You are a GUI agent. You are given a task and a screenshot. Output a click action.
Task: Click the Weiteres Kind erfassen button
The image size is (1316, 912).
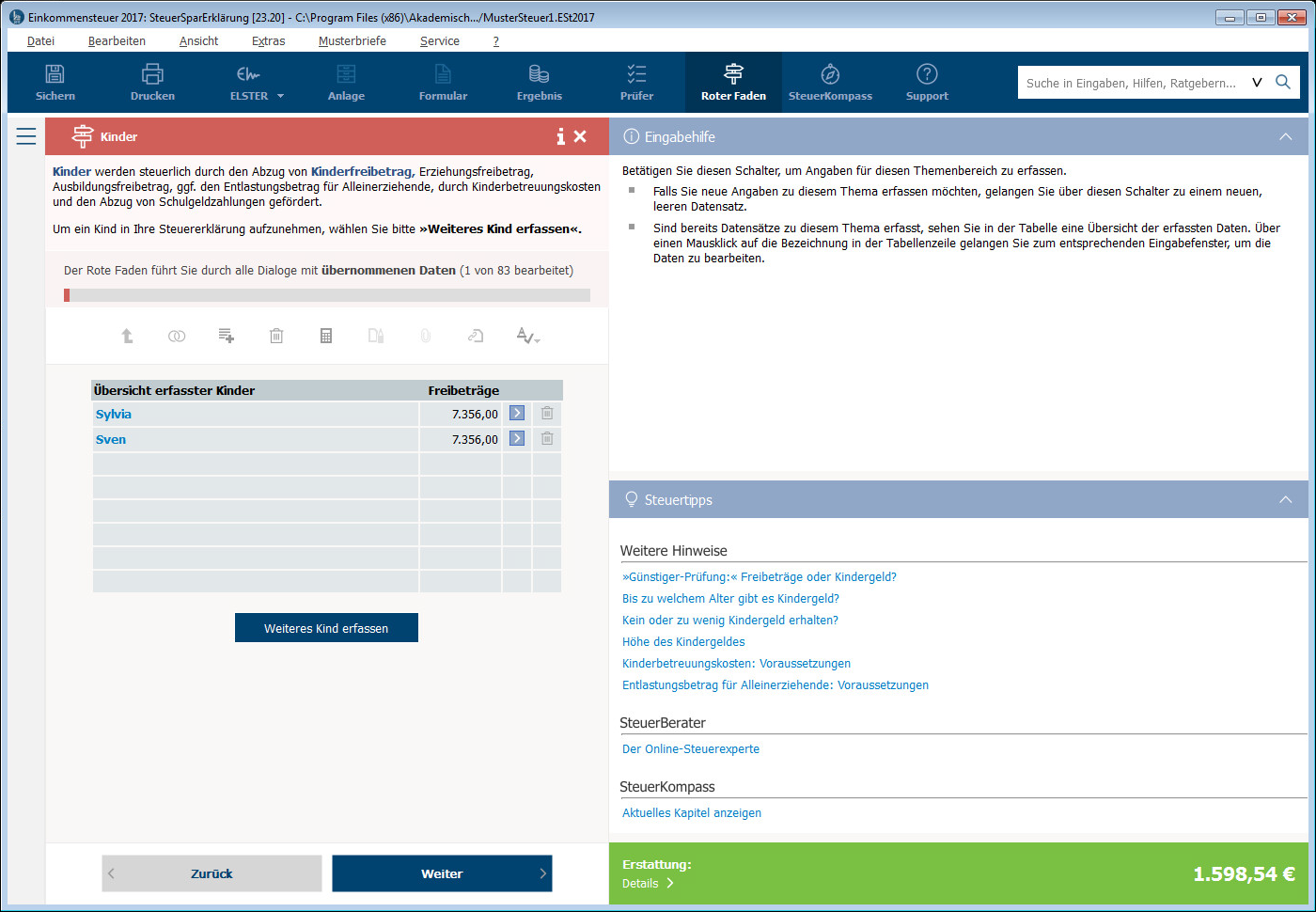(x=326, y=628)
